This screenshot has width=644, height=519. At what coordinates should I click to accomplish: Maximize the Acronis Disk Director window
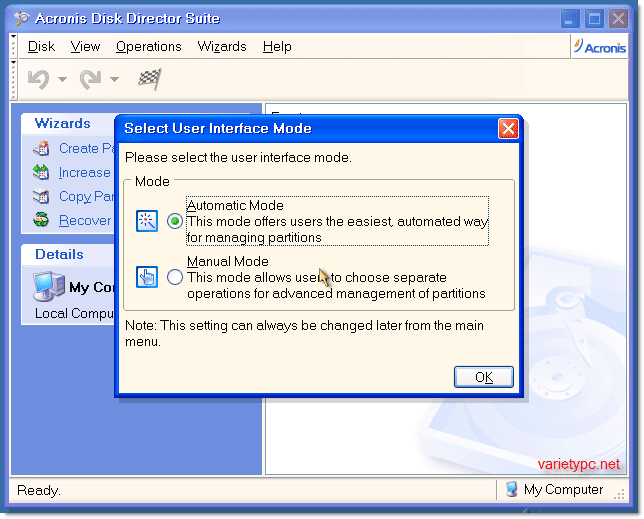pos(594,19)
